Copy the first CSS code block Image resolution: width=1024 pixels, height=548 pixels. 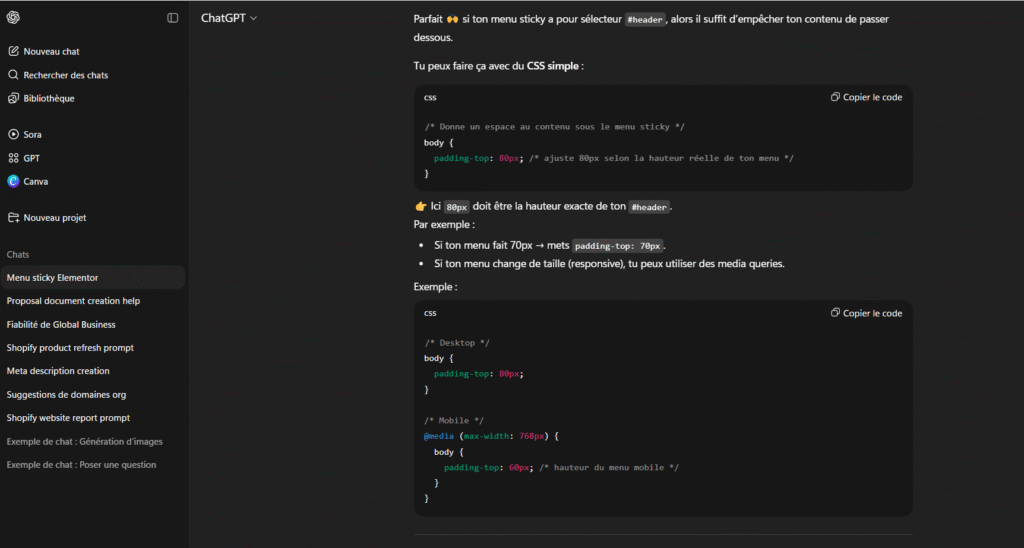(x=866, y=97)
